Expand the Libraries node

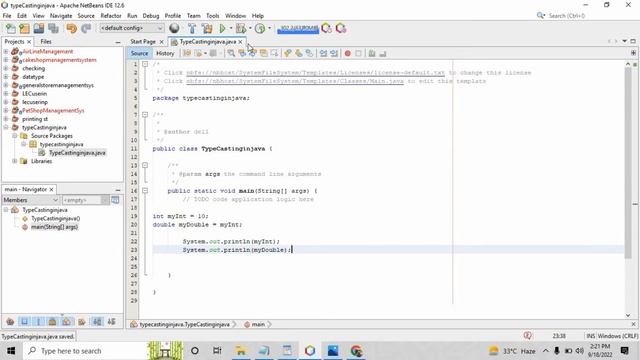(15, 161)
